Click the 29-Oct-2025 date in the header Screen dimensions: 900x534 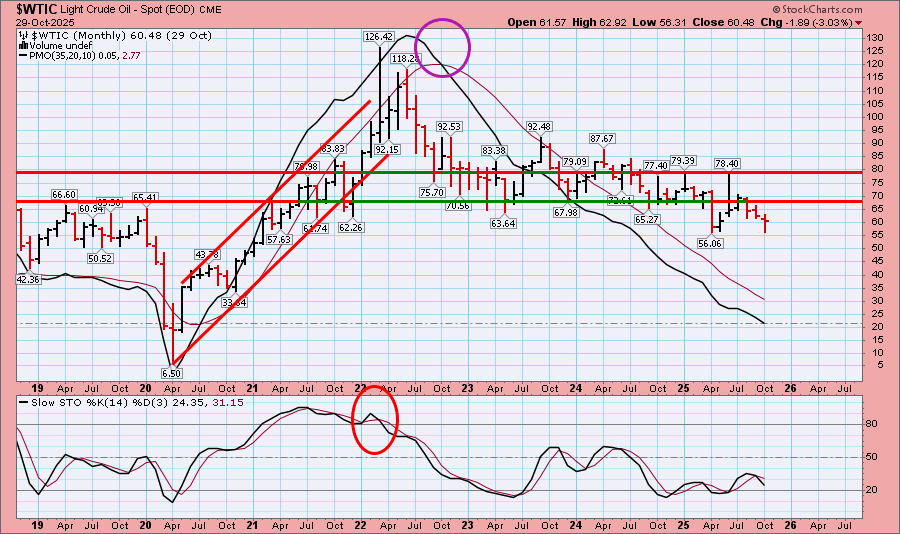coord(33,22)
